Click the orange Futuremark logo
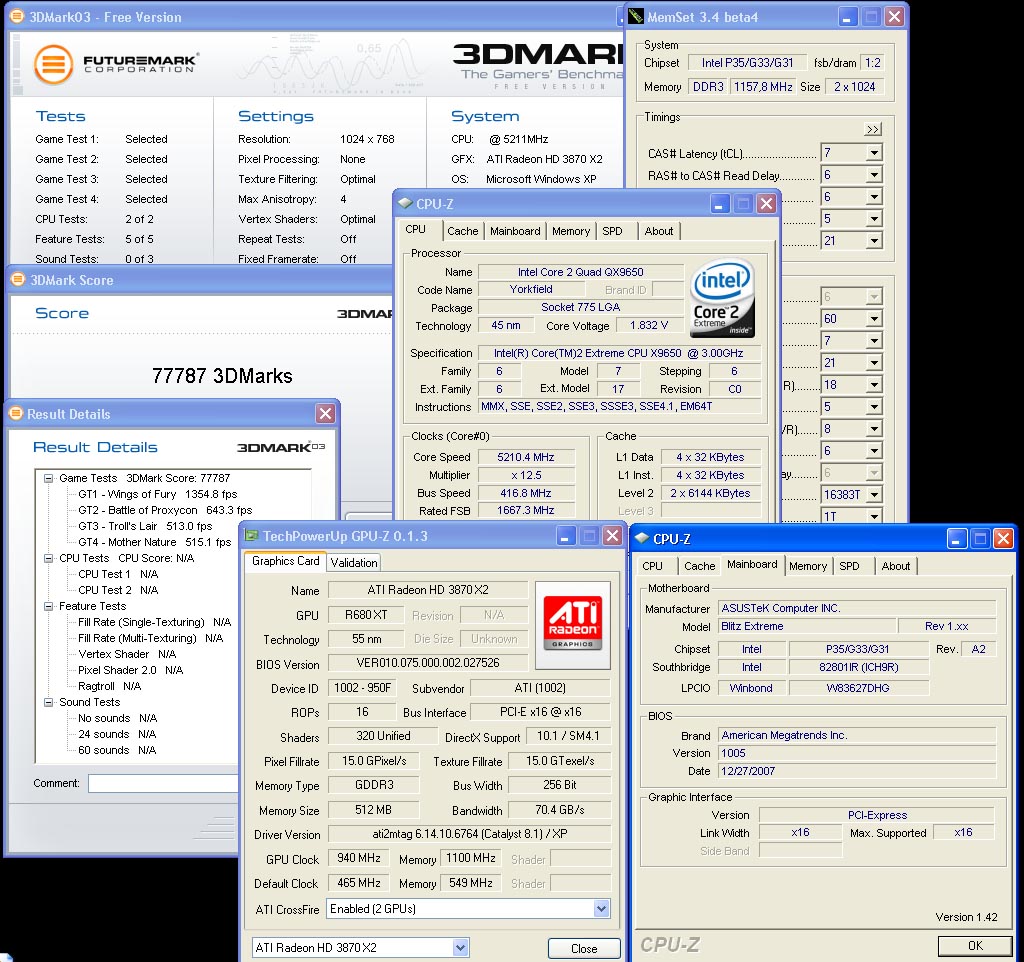This screenshot has width=1024, height=962. click(54, 64)
